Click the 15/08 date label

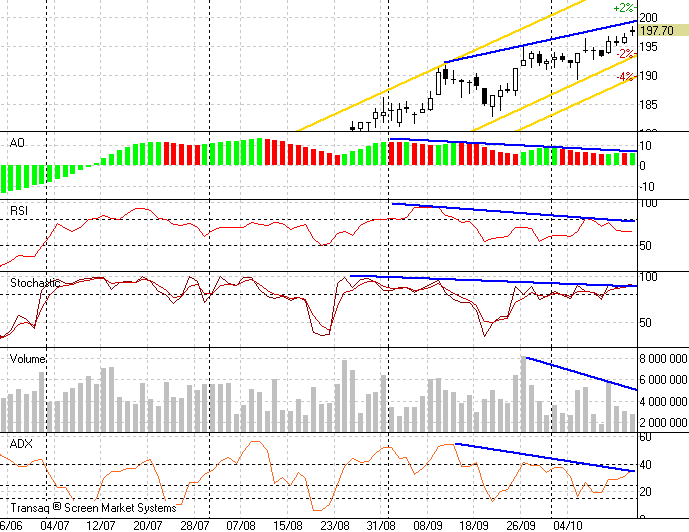288,525
